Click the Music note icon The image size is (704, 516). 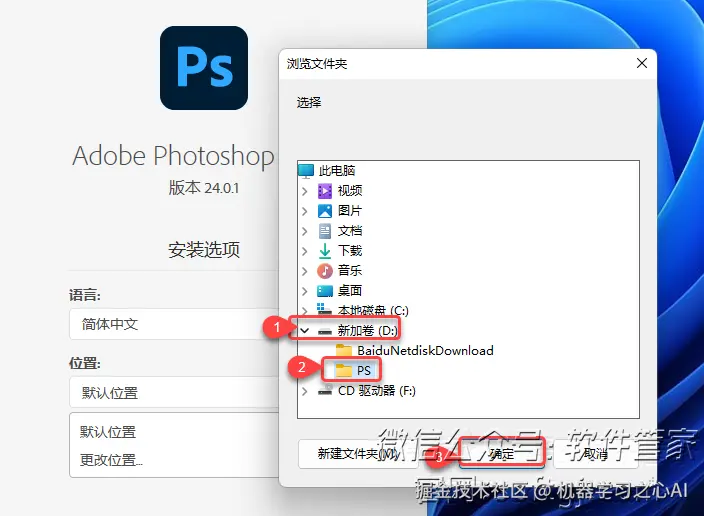coord(325,270)
